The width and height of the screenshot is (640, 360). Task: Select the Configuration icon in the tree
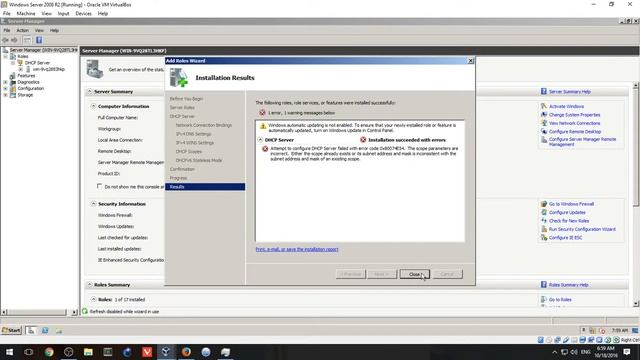[x=13, y=89]
